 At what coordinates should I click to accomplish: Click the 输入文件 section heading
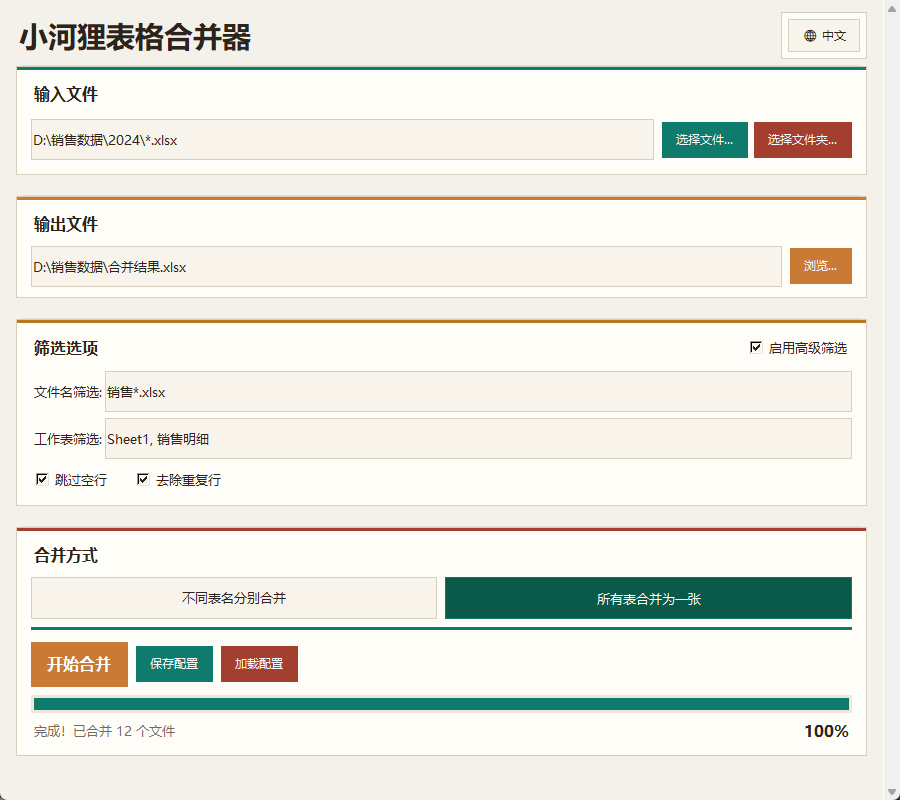[66, 94]
